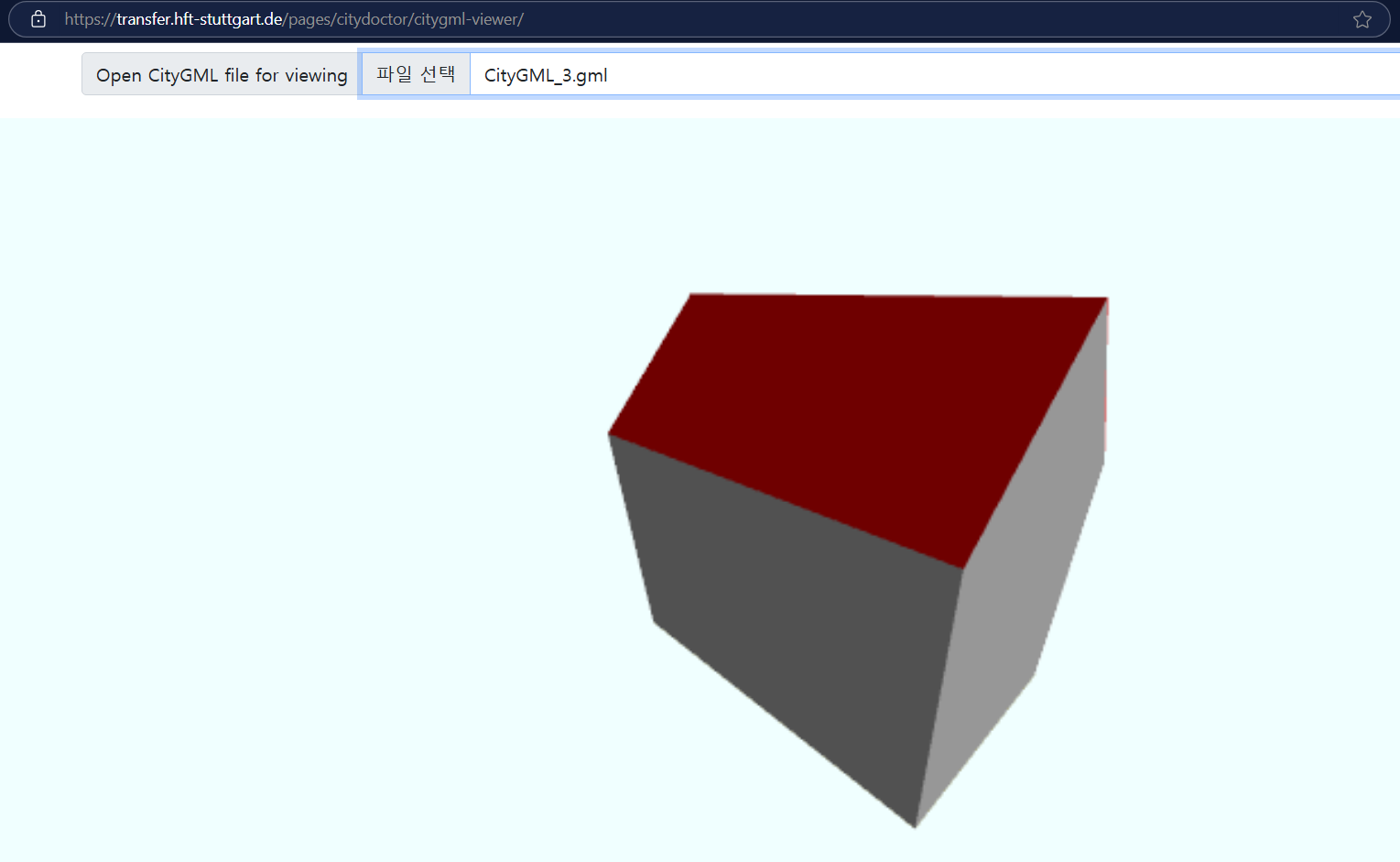Click the 파일 선택 file chooser button

pos(416,74)
